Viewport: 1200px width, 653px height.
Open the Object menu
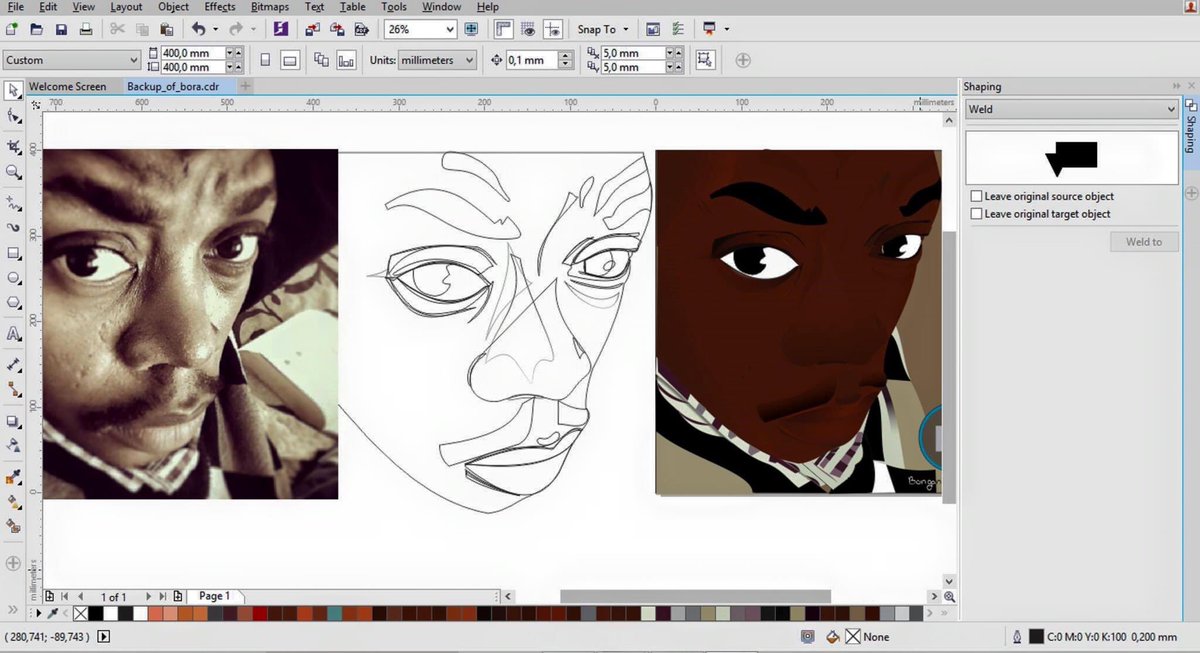(173, 7)
